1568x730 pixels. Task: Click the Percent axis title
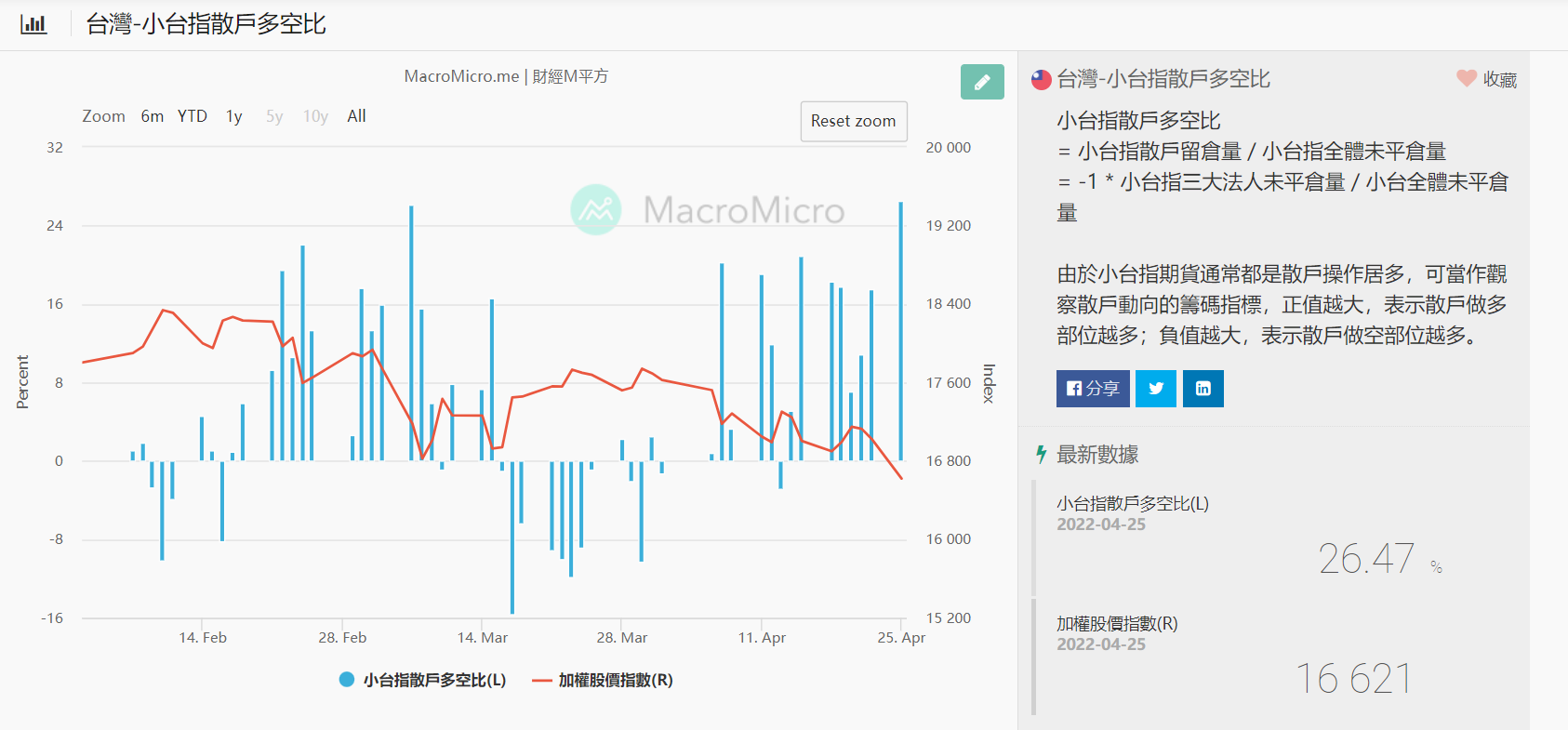(22, 382)
